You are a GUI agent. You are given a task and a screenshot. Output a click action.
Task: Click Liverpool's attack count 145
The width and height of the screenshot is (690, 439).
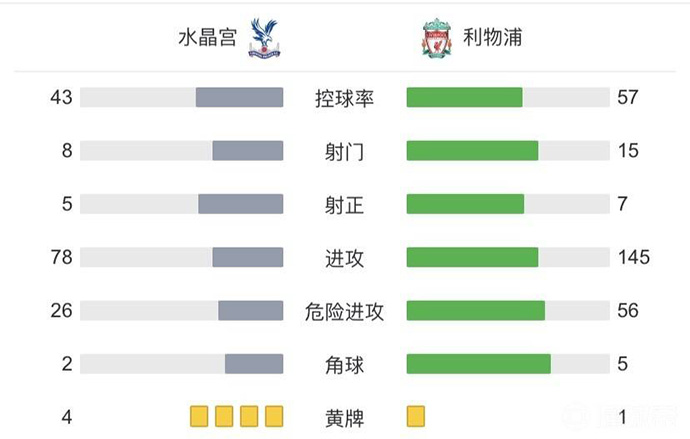633,257
